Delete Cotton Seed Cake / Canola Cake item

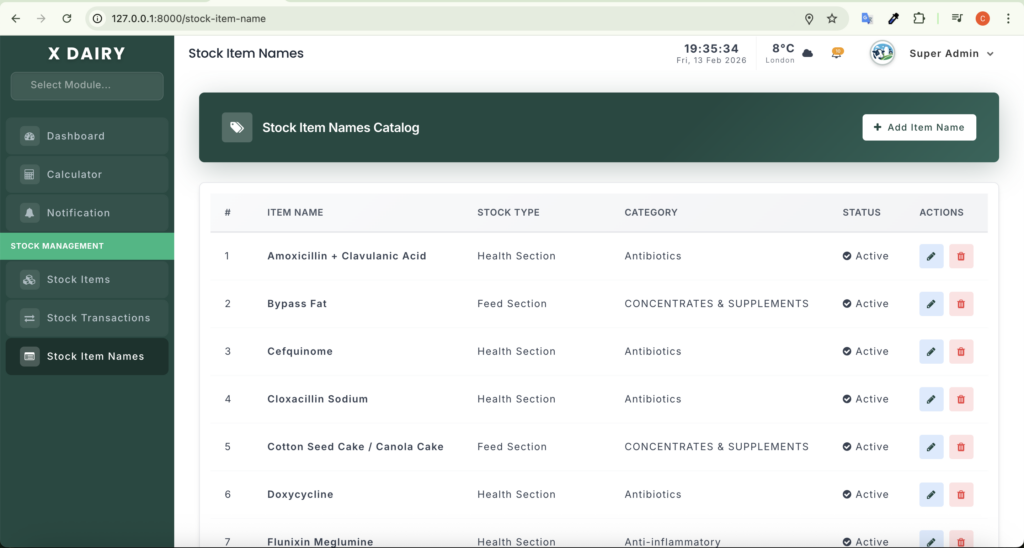pos(961,447)
